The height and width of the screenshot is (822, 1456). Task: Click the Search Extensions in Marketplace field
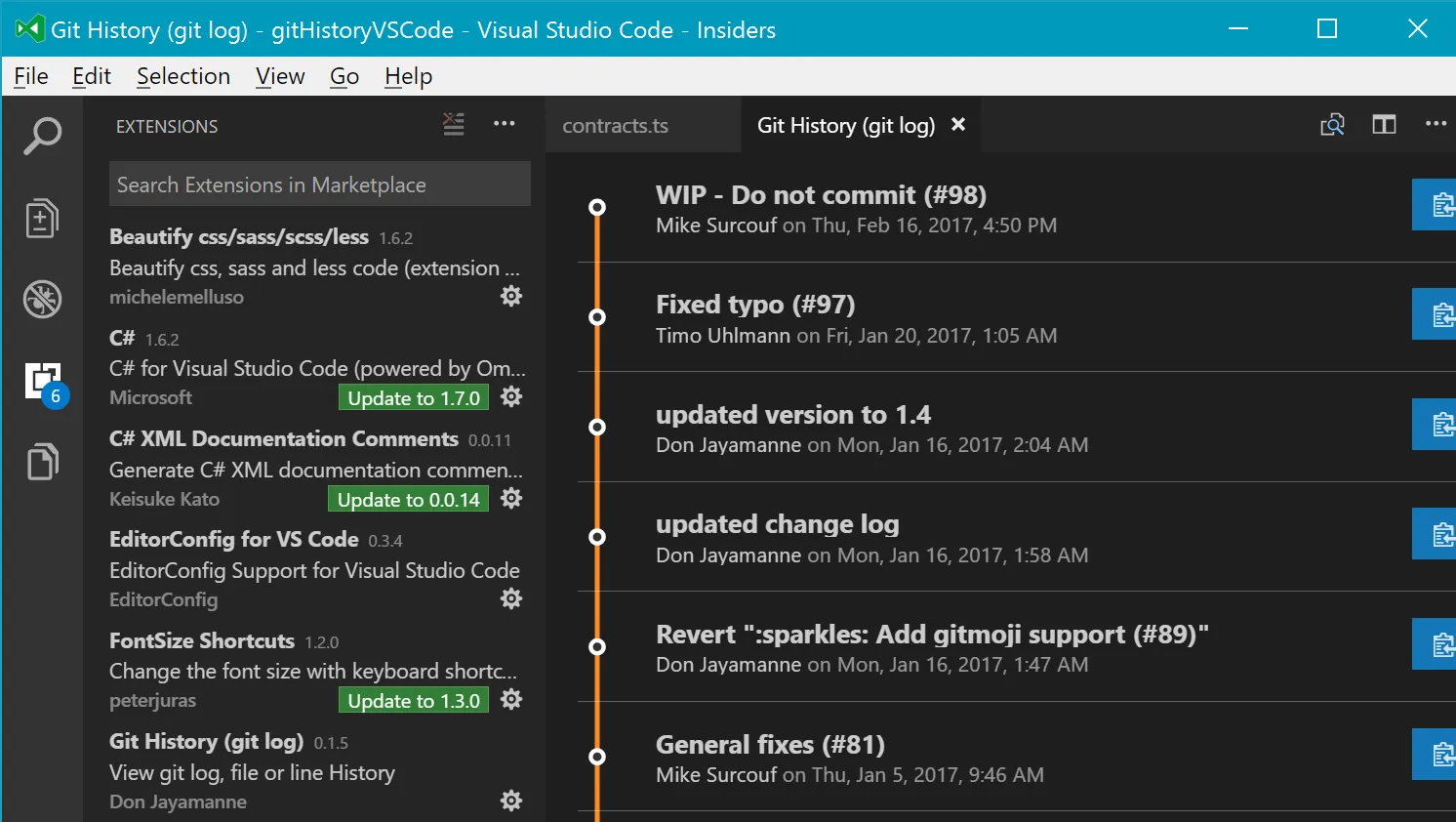pyautogui.click(x=318, y=184)
